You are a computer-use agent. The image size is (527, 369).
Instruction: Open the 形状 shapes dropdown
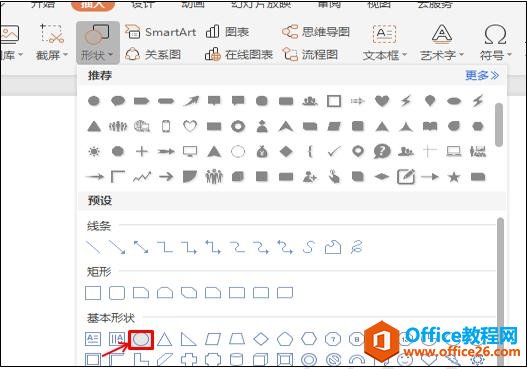pos(98,43)
